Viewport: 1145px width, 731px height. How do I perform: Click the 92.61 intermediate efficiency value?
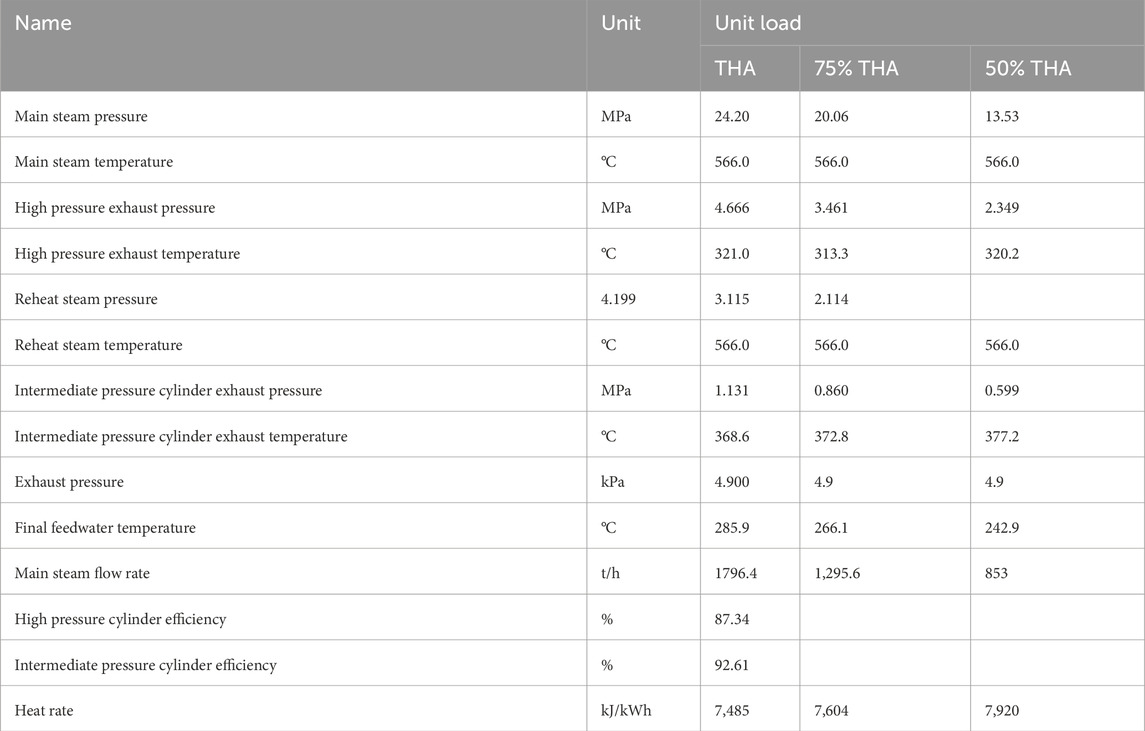733,665
